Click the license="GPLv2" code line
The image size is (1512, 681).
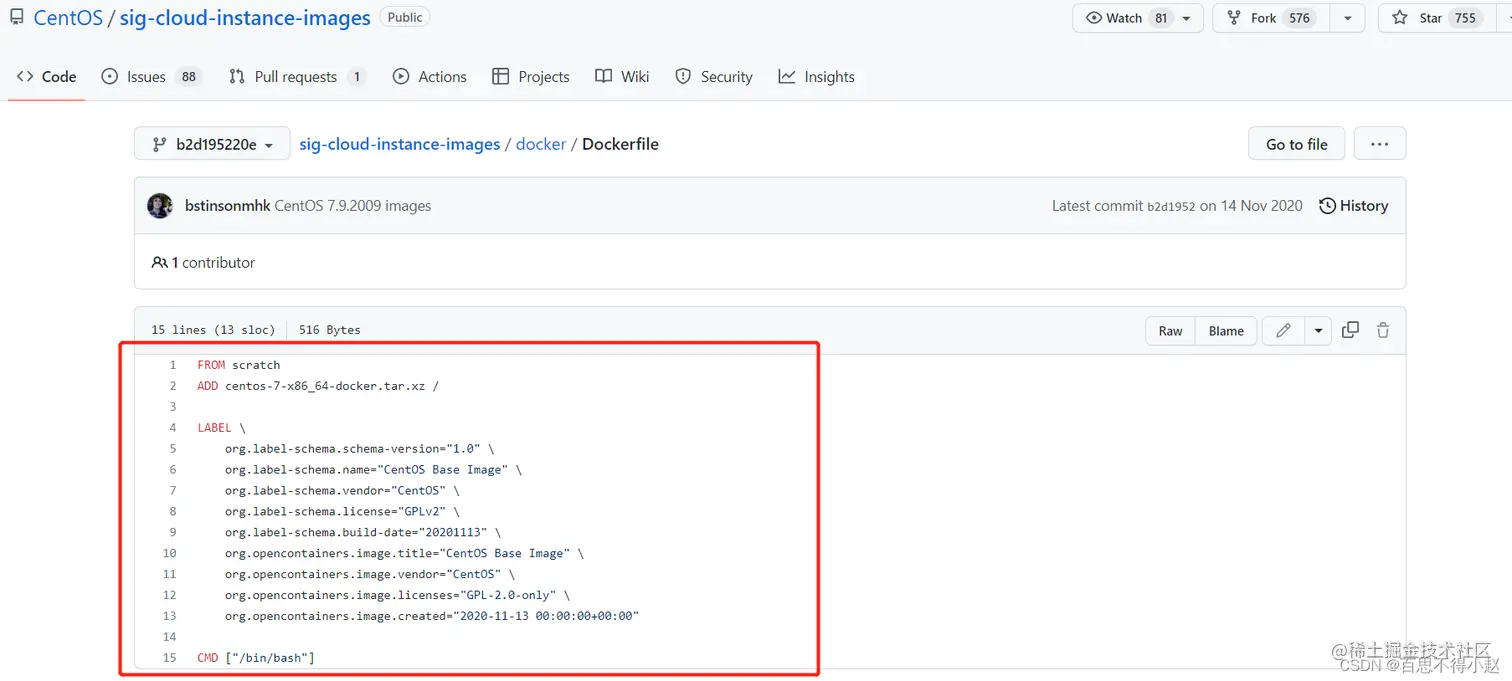click(342, 512)
